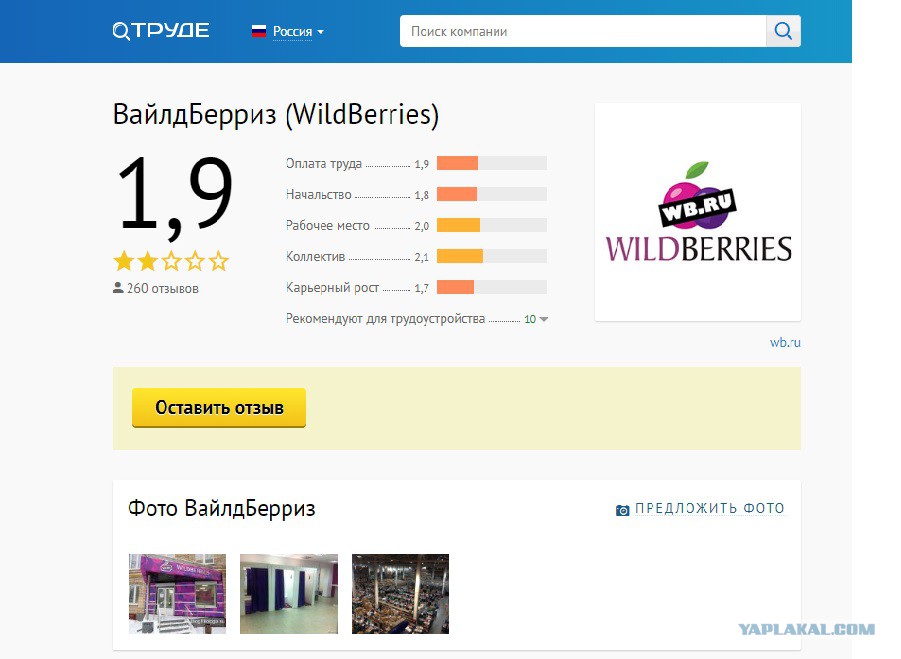Click the Карьерный рост rating bar
The width and height of the screenshot is (901, 659).
tap(491, 287)
